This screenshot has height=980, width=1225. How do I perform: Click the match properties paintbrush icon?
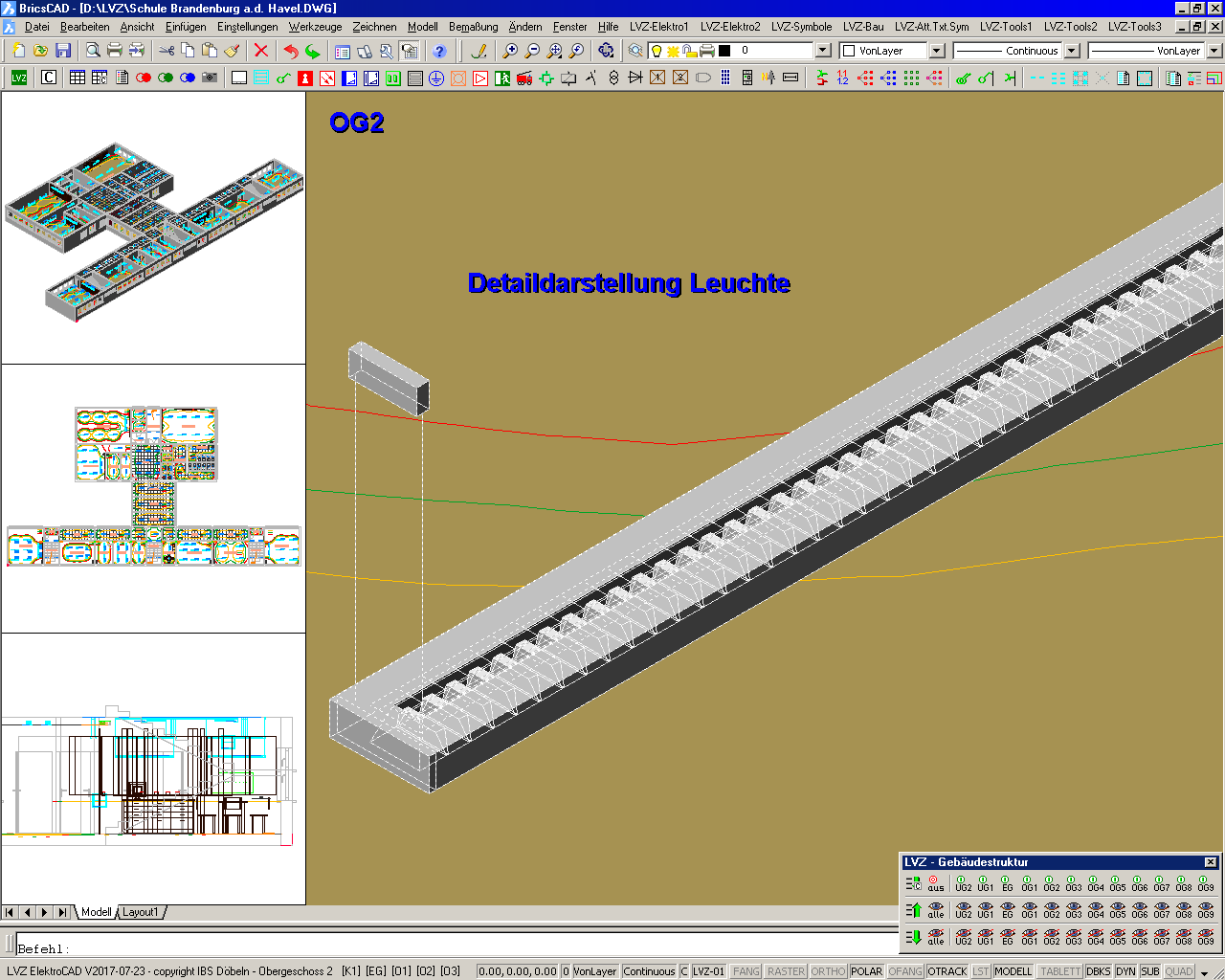click(232, 51)
